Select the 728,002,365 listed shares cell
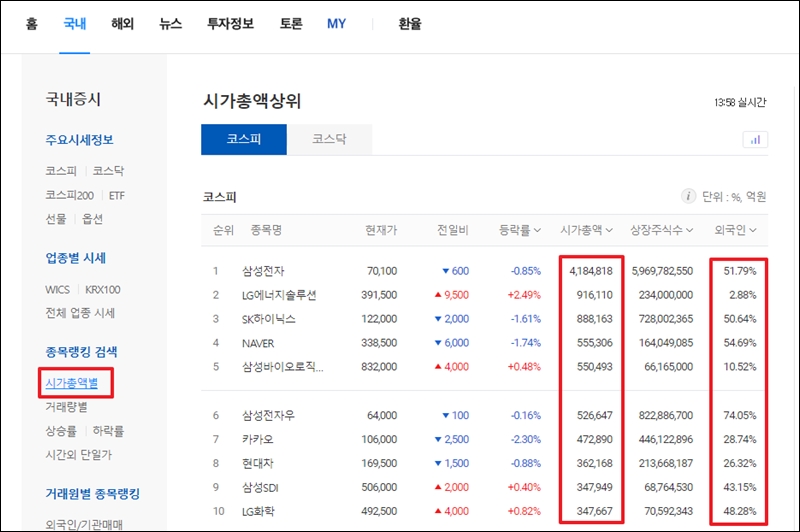800x532 pixels. 666,319
